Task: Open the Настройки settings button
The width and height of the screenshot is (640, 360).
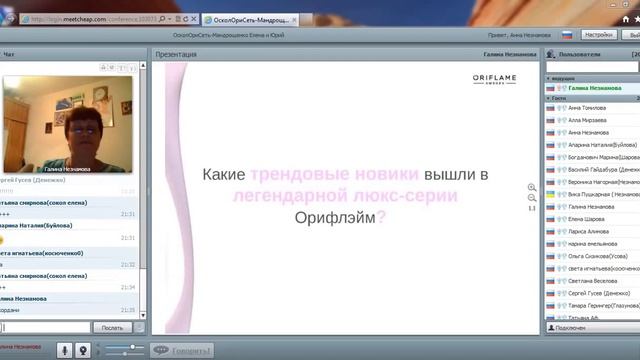Action: [x=599, y=35]
